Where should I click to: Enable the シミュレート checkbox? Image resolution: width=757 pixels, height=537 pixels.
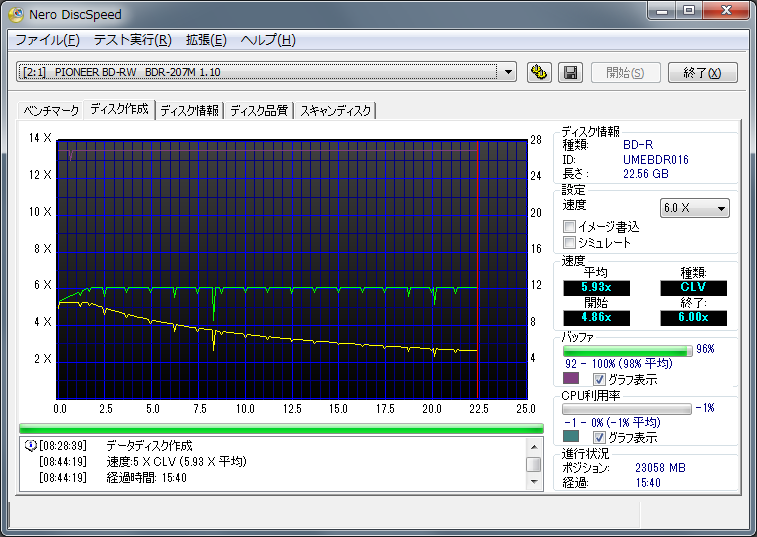pos(570,242)
